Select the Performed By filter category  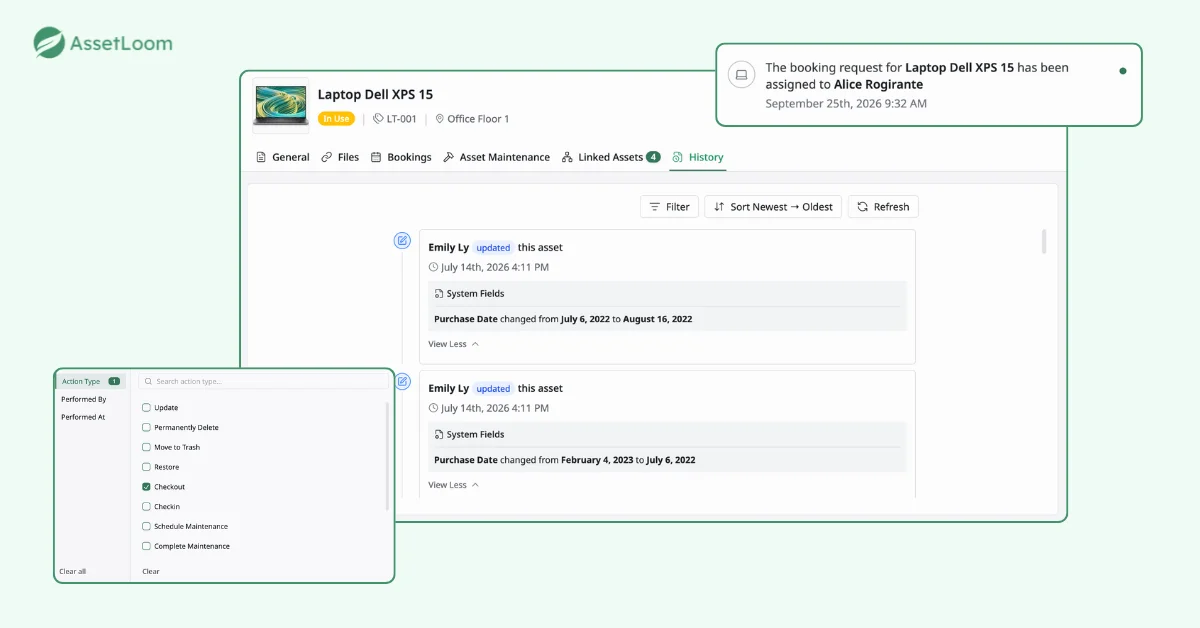pos(84,399)
